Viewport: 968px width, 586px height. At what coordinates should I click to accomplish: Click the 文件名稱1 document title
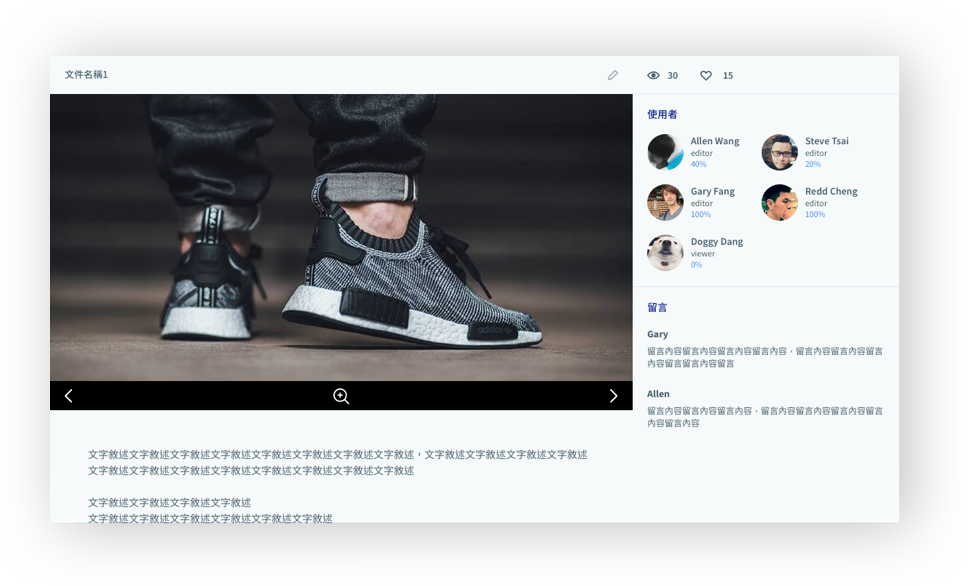click(86, 75)
